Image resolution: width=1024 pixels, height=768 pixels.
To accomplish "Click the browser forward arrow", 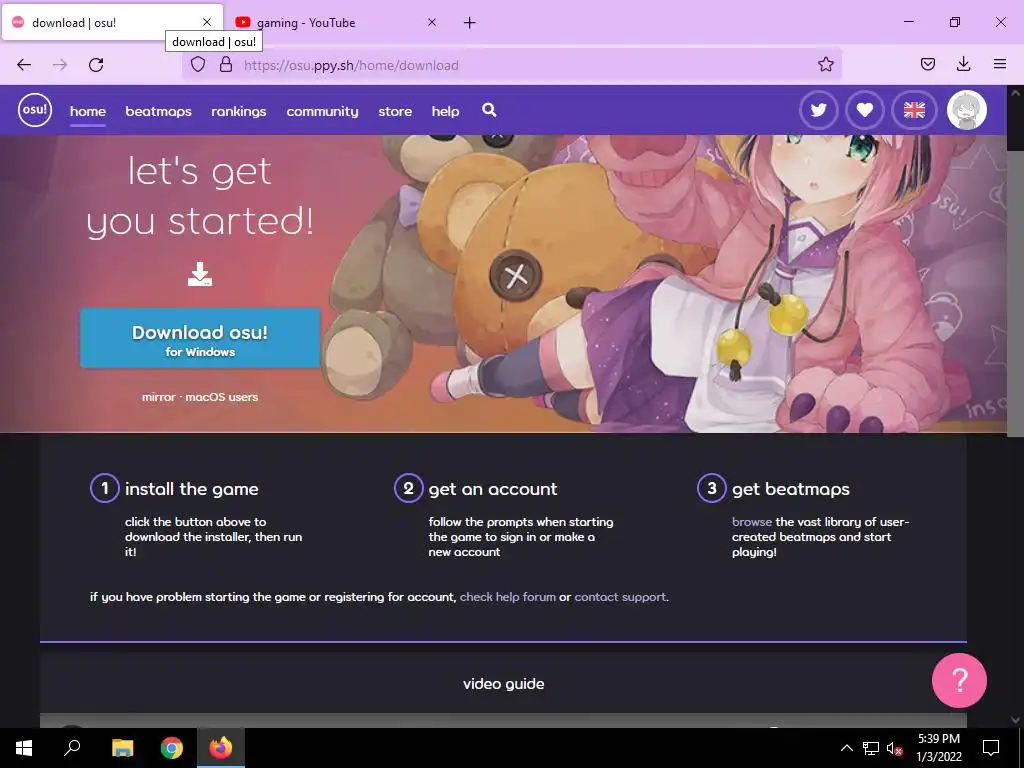I will [60, 65].
